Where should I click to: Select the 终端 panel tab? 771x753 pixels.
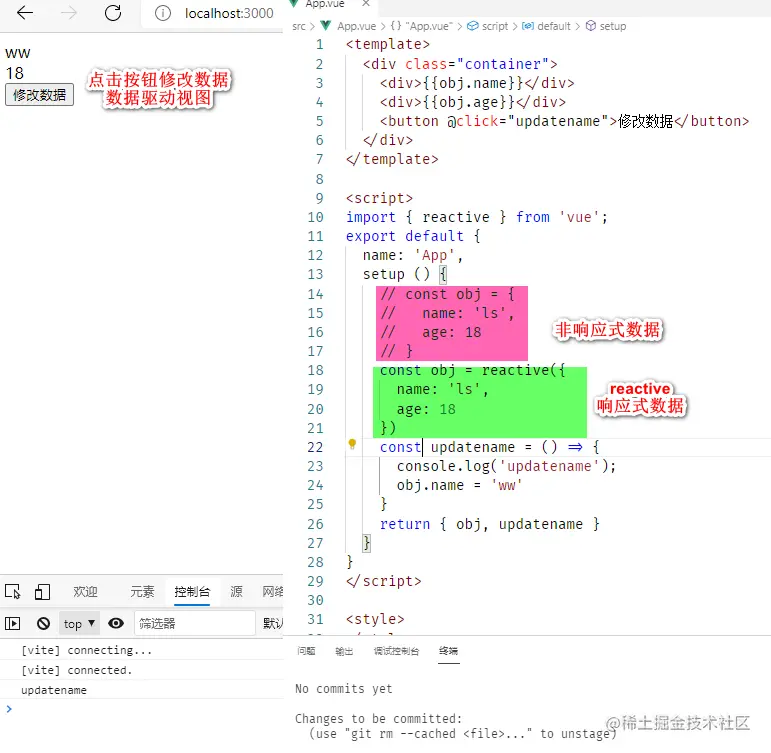(448, 651)
